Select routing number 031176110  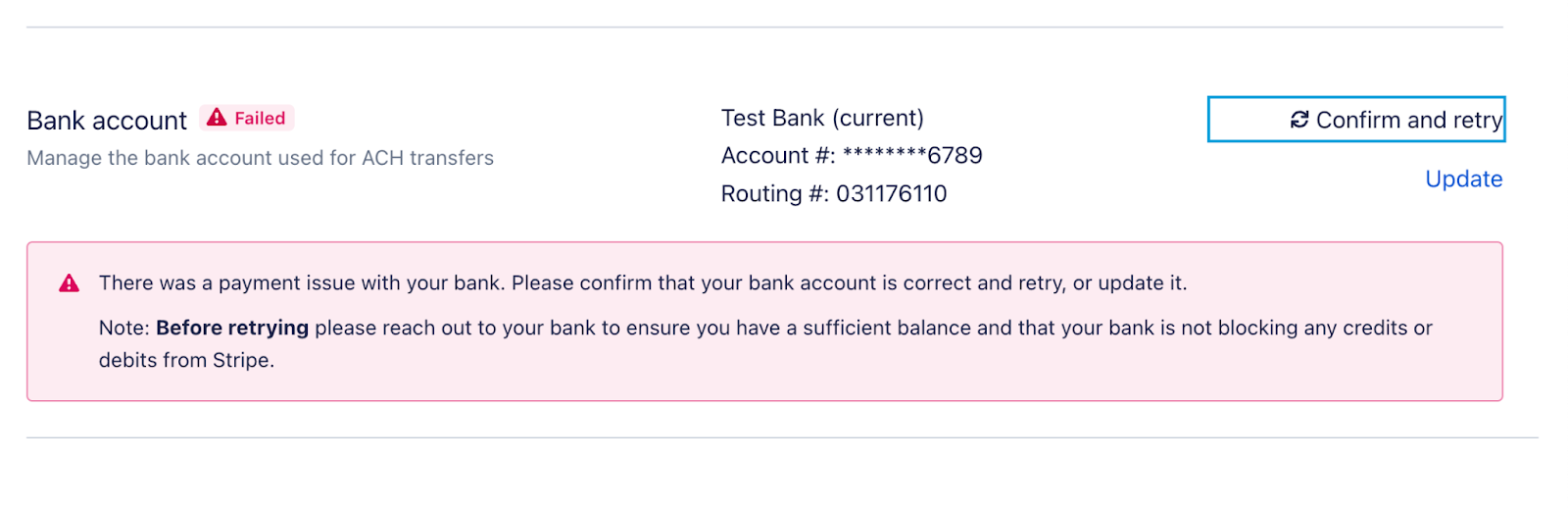[891, 193]
